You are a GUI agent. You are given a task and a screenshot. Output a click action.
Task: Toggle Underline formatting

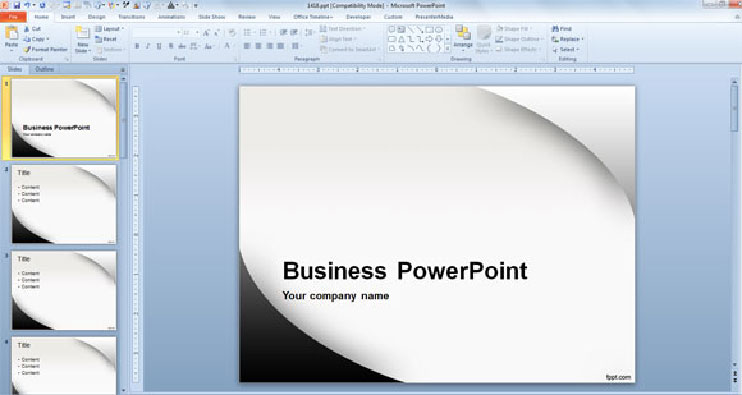tap(159, 46)
